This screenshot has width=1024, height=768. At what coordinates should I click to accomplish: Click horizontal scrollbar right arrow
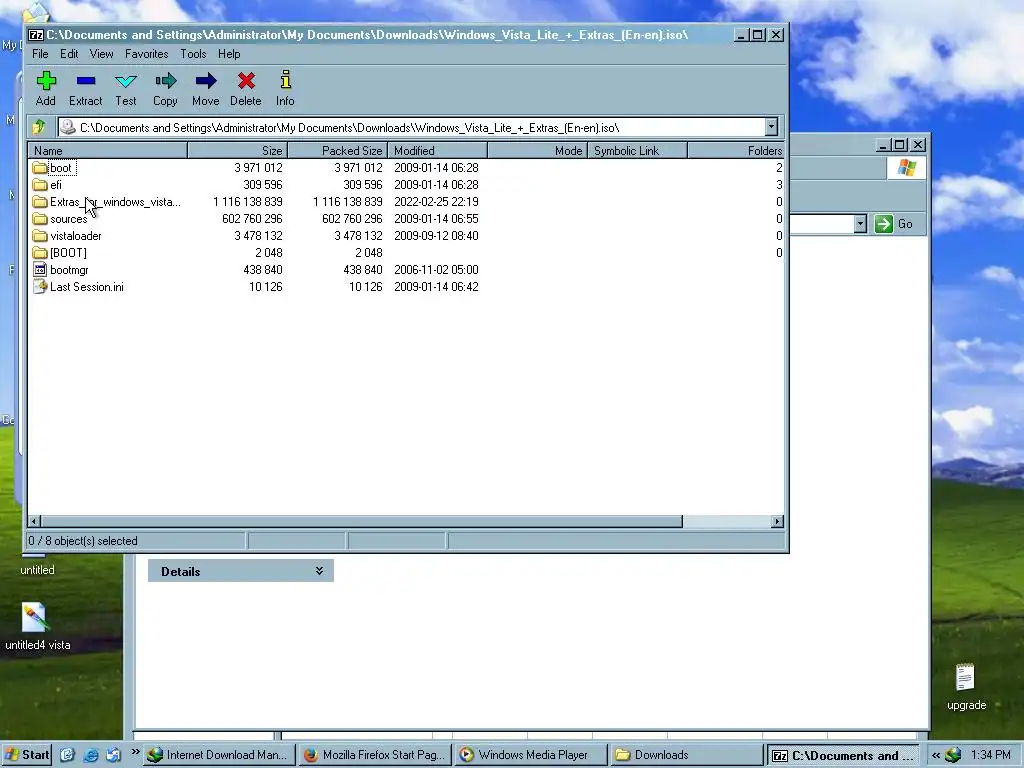click(777, 521)
